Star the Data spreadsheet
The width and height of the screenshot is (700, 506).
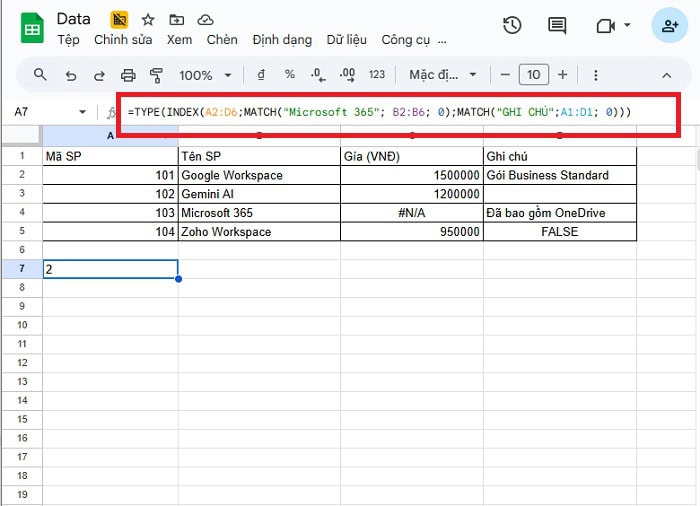pos(148,20)
